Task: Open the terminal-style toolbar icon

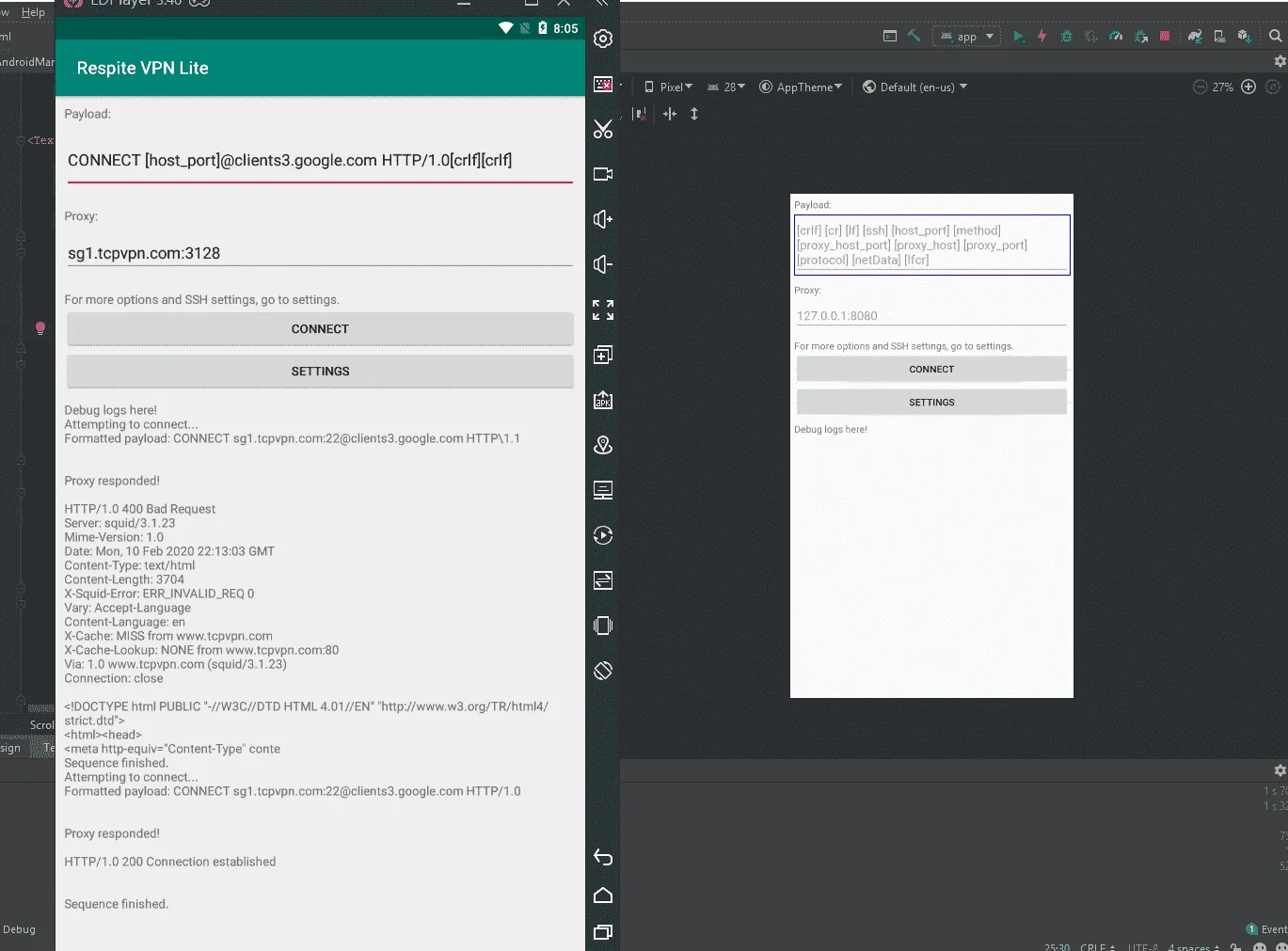Action: point(890,36)
